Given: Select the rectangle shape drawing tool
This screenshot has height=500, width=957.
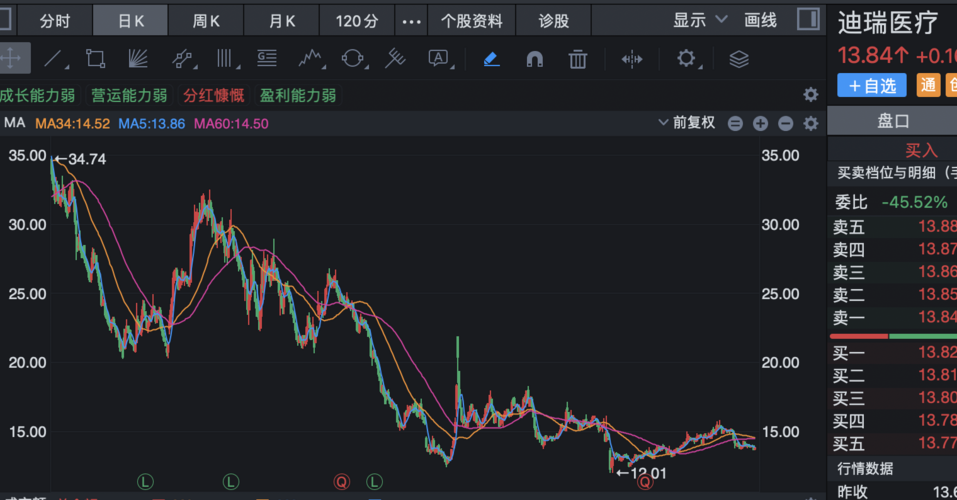Looking at the screenshot, I should (x=96, y=59).
